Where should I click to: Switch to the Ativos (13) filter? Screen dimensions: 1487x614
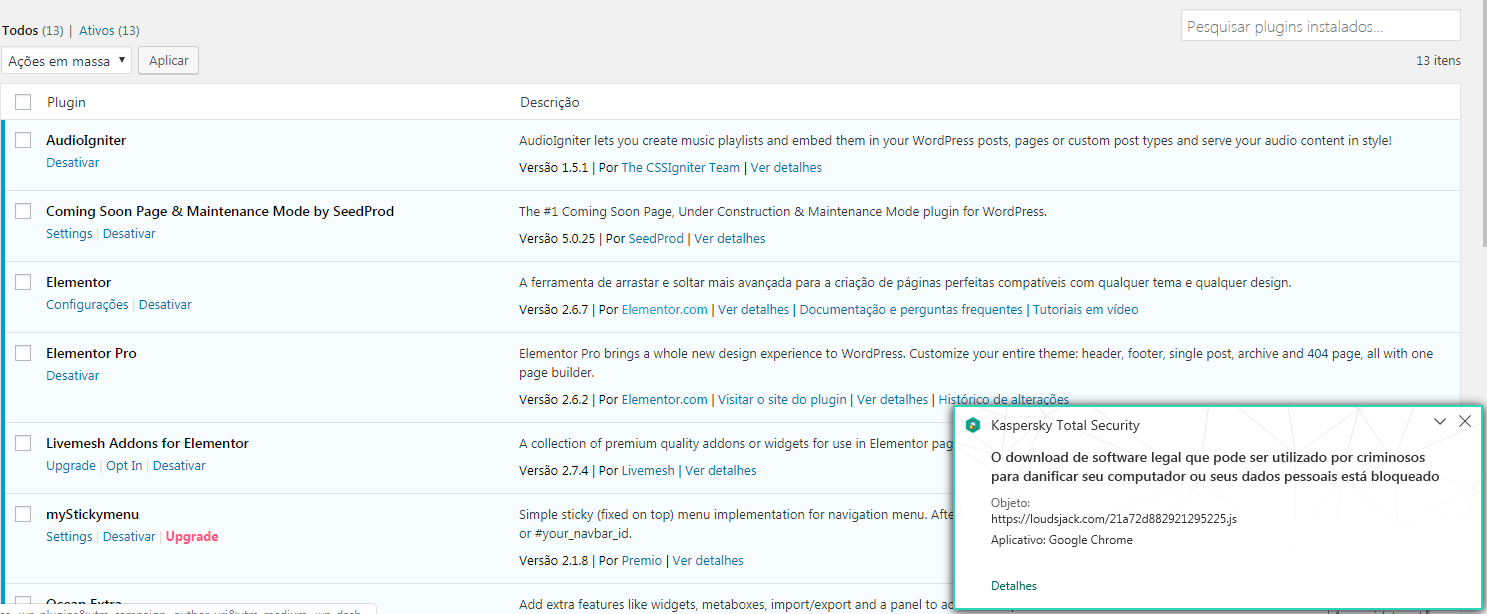(110, 31)
